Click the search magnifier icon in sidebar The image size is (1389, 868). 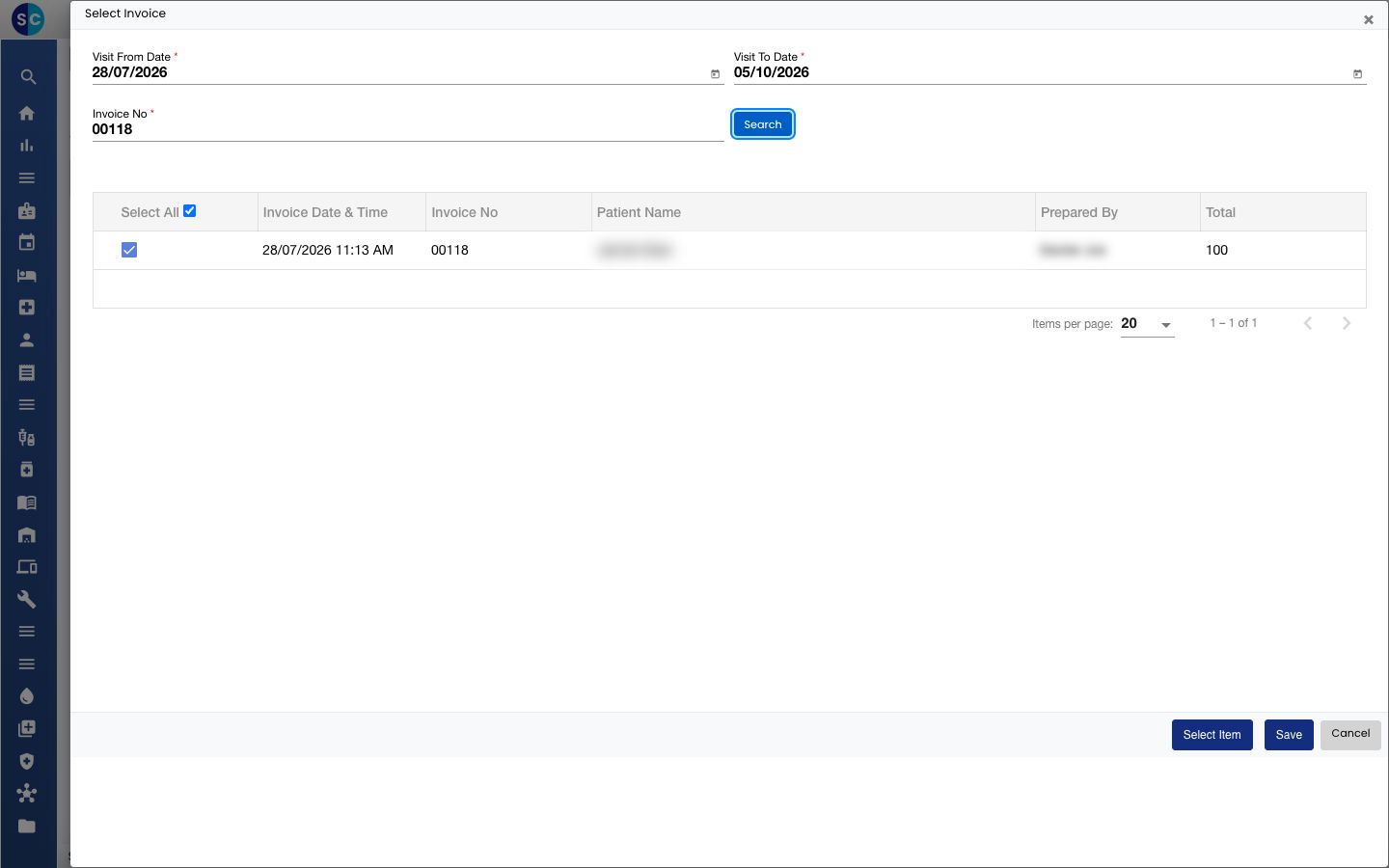27,77
